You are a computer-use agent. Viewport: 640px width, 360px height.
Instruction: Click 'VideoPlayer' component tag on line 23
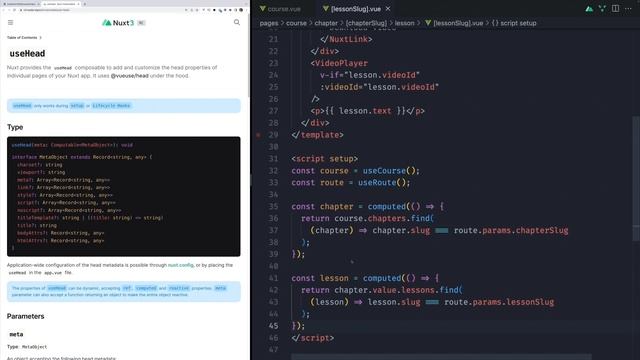point(341,63)
